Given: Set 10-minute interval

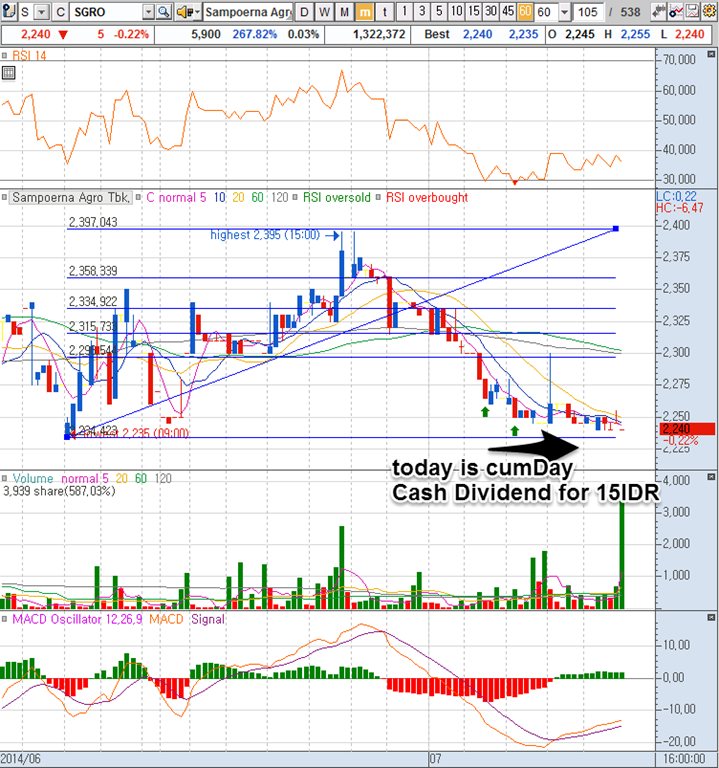Looking at the screenshot, I should 456,11.
